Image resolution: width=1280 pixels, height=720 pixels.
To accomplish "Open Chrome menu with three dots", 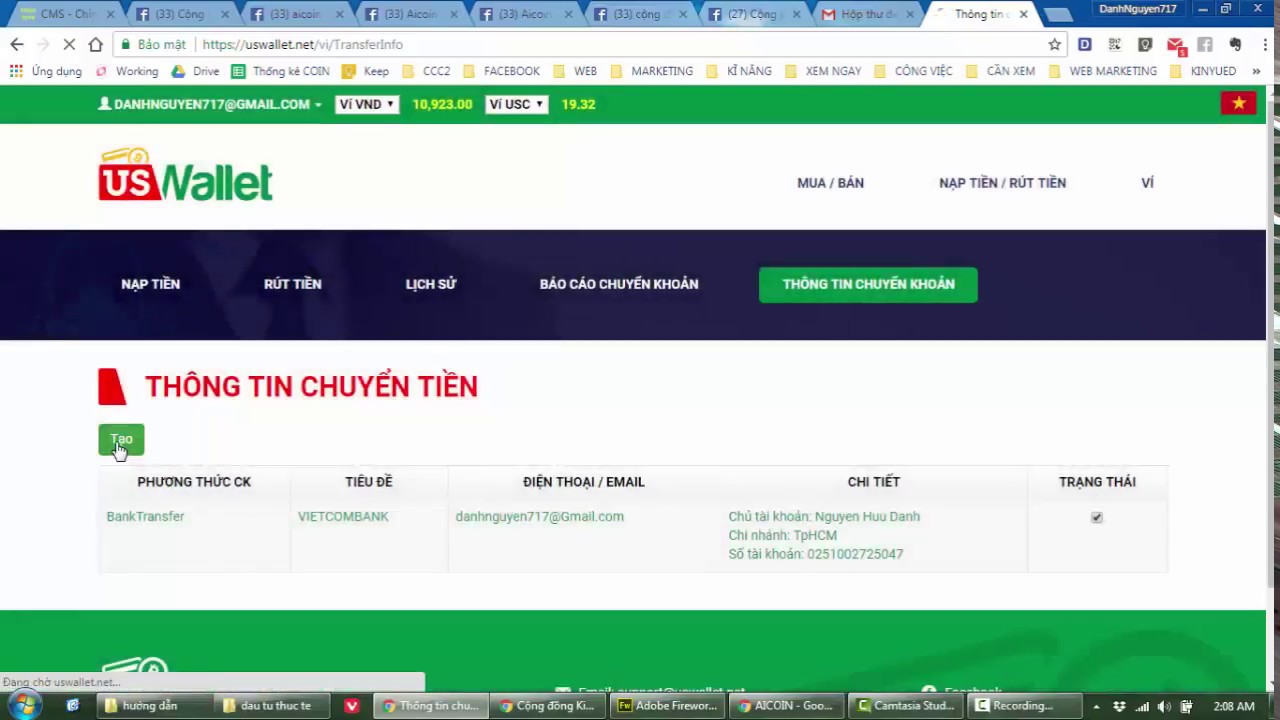I will pos(1264,44).
